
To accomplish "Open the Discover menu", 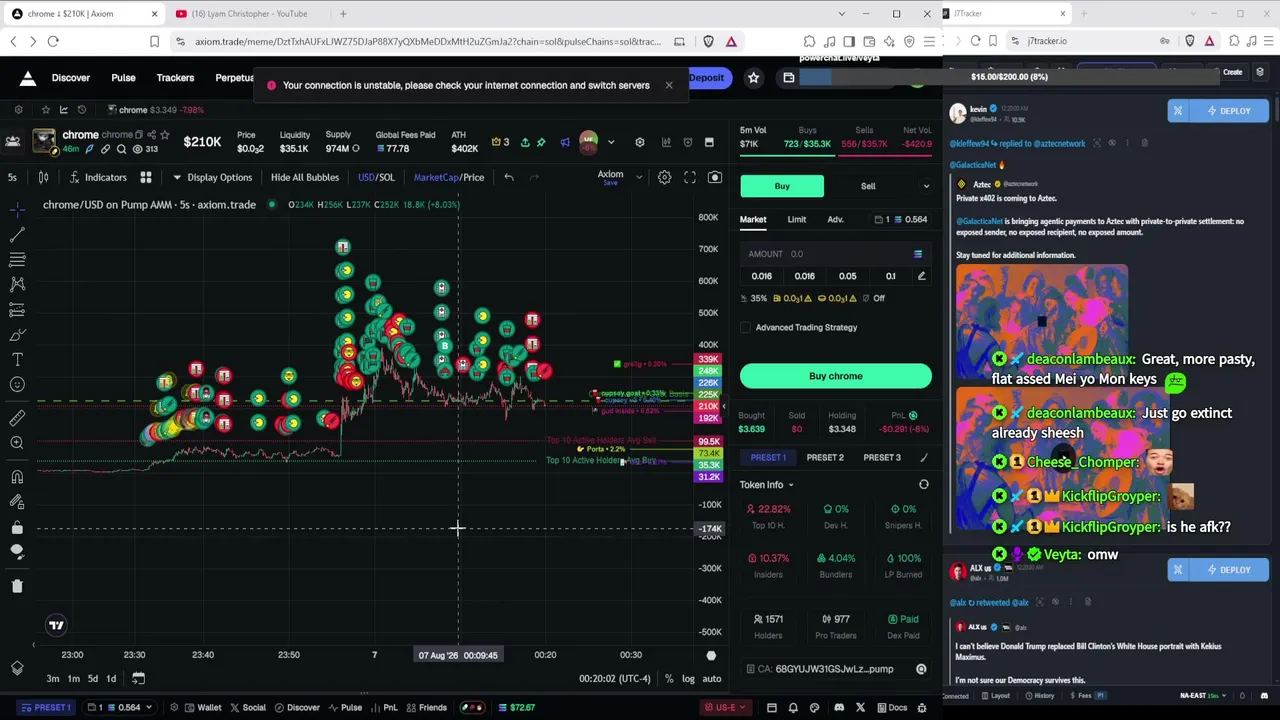I will [71, 78].
